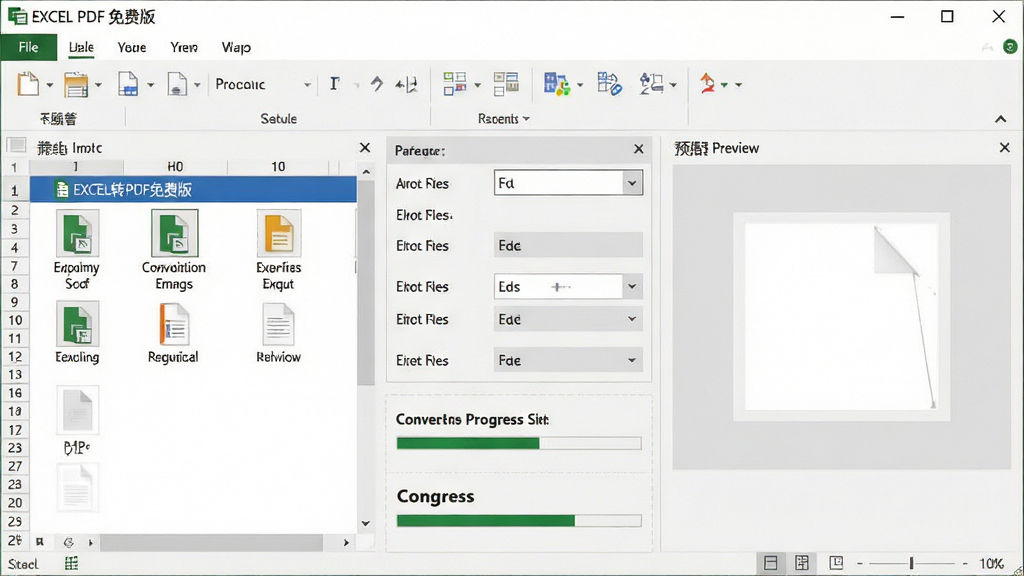Click the blue-green chart toolbar icon

(557, 84)
